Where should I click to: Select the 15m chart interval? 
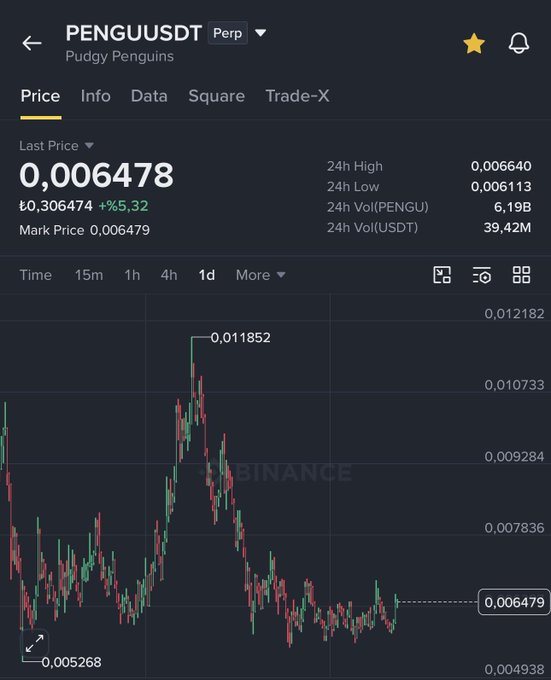coord(89,275)
